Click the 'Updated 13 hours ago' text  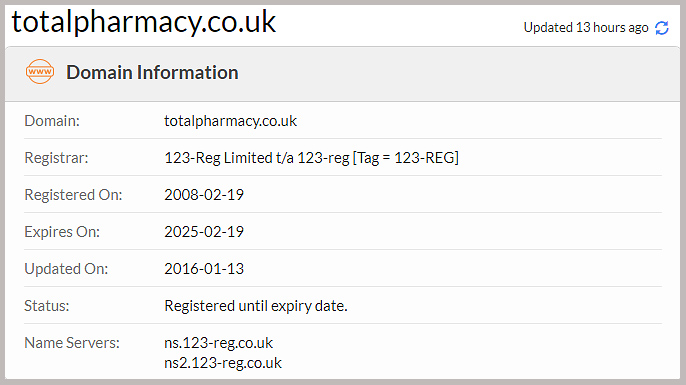coord(586,28)
